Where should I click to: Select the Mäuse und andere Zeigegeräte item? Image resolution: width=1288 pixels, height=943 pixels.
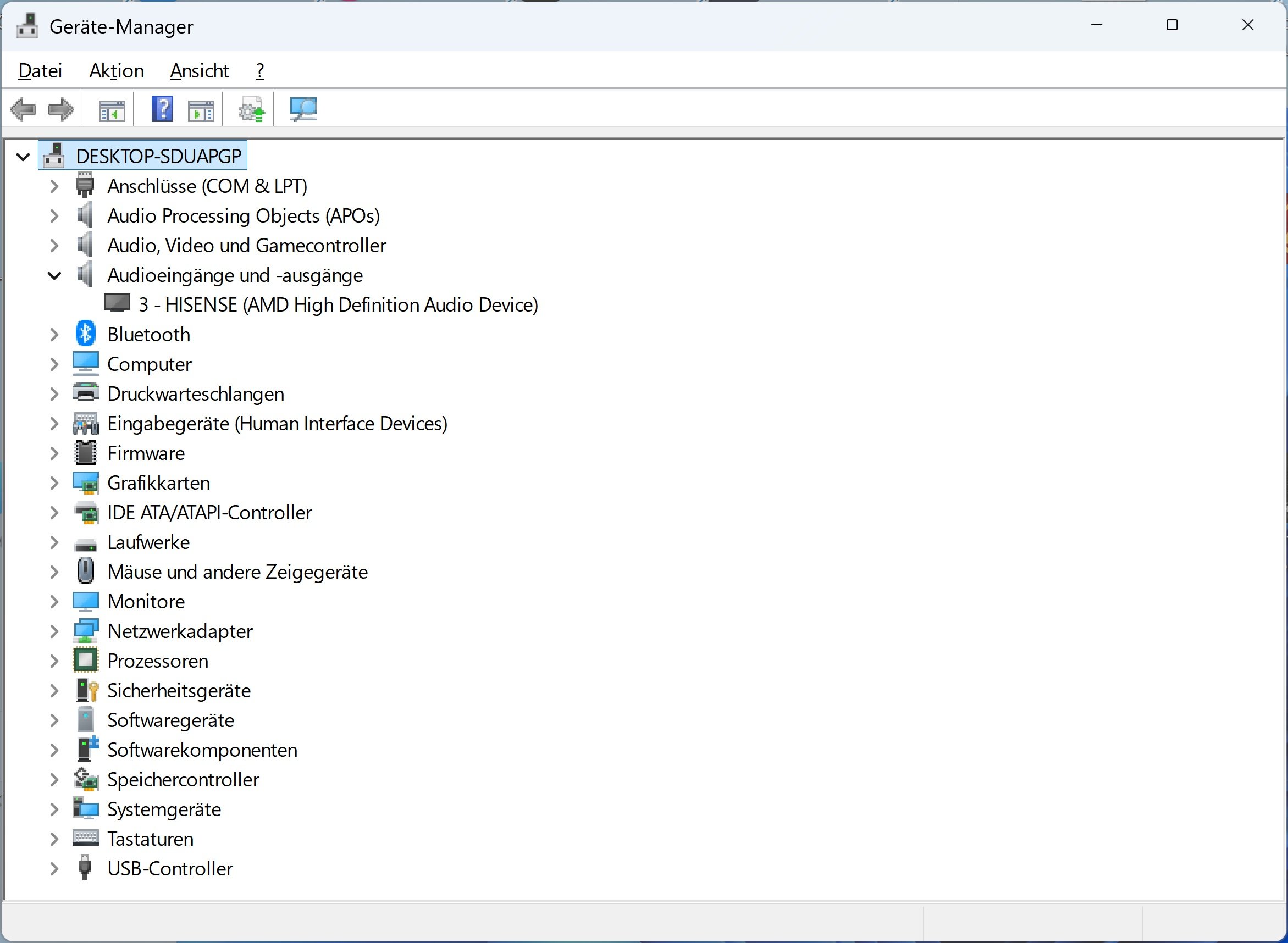pyautogui.click(x=237, y=572)
